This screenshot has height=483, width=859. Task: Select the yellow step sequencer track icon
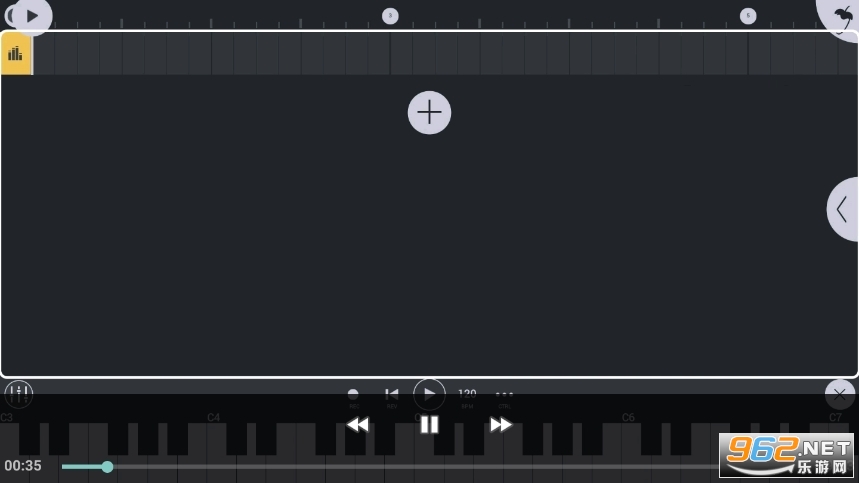coord(16,53)
